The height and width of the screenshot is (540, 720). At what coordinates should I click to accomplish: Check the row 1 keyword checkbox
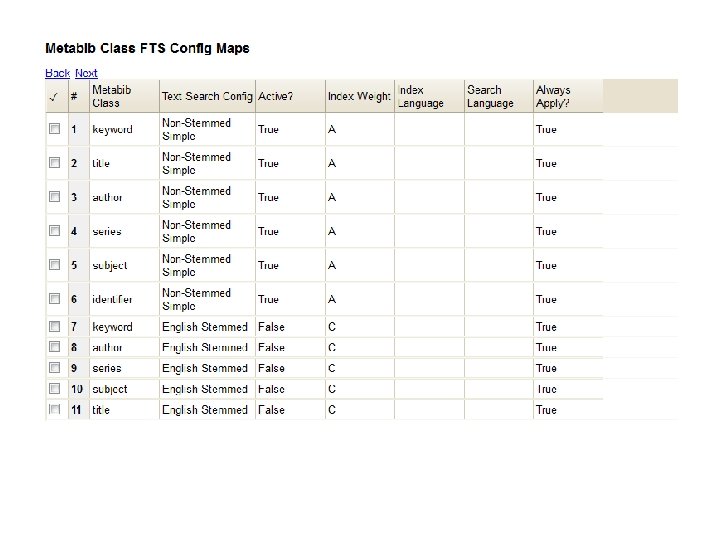click(x=55, y=130)
